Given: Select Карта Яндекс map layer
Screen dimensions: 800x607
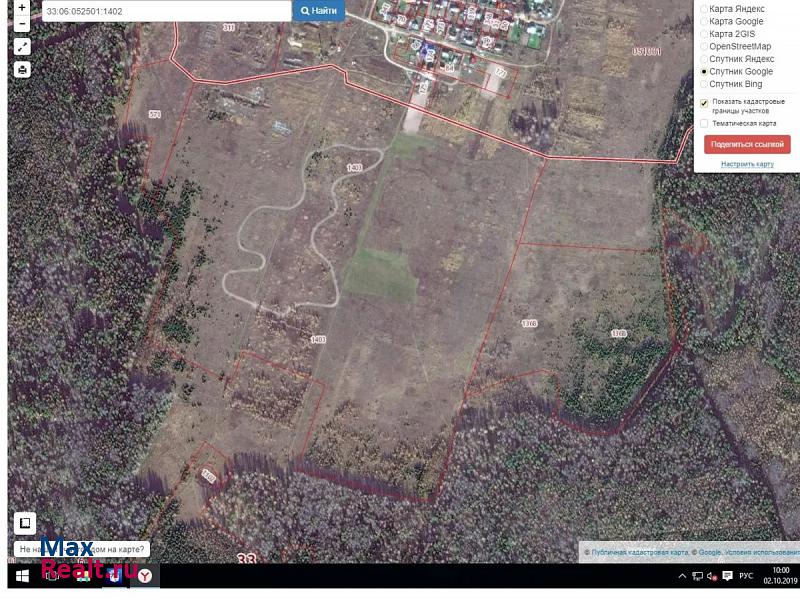Looking at the screenshot, I should click(x=704, y=9).
